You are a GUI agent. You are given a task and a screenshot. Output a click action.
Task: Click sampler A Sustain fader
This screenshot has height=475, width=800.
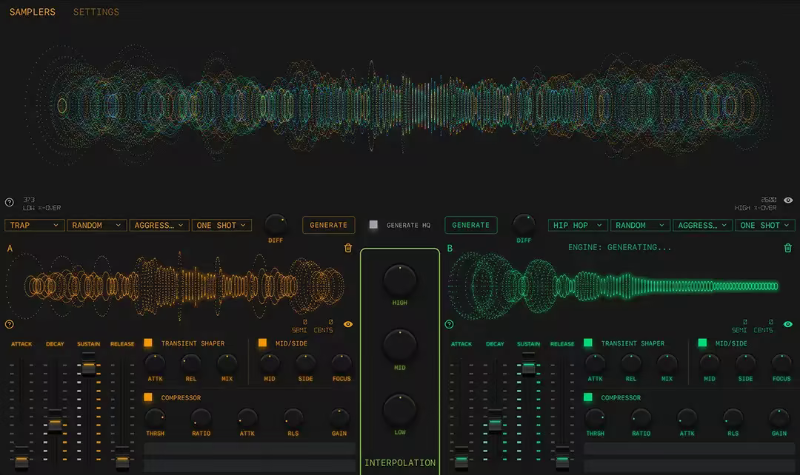88,364
